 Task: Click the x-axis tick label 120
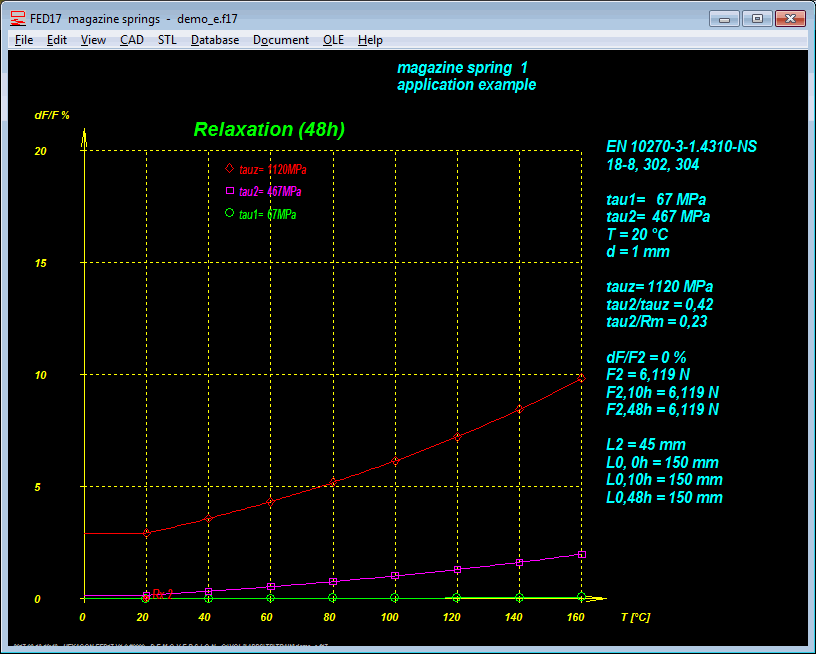coord(451,617)
